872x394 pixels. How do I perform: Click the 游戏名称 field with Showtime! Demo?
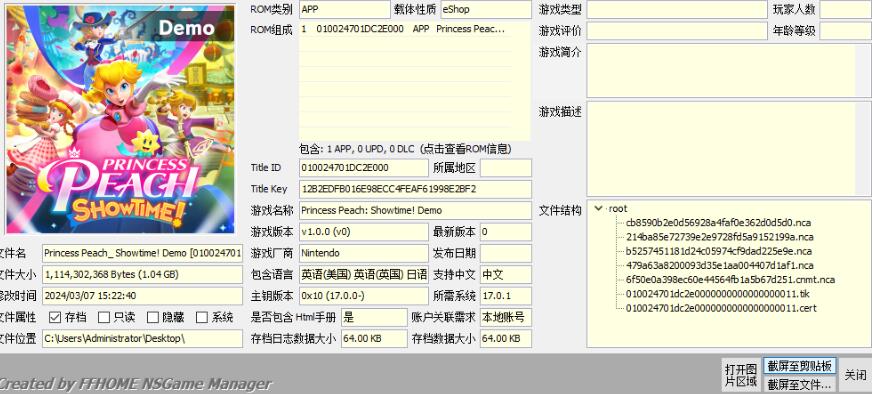point(415,210)
